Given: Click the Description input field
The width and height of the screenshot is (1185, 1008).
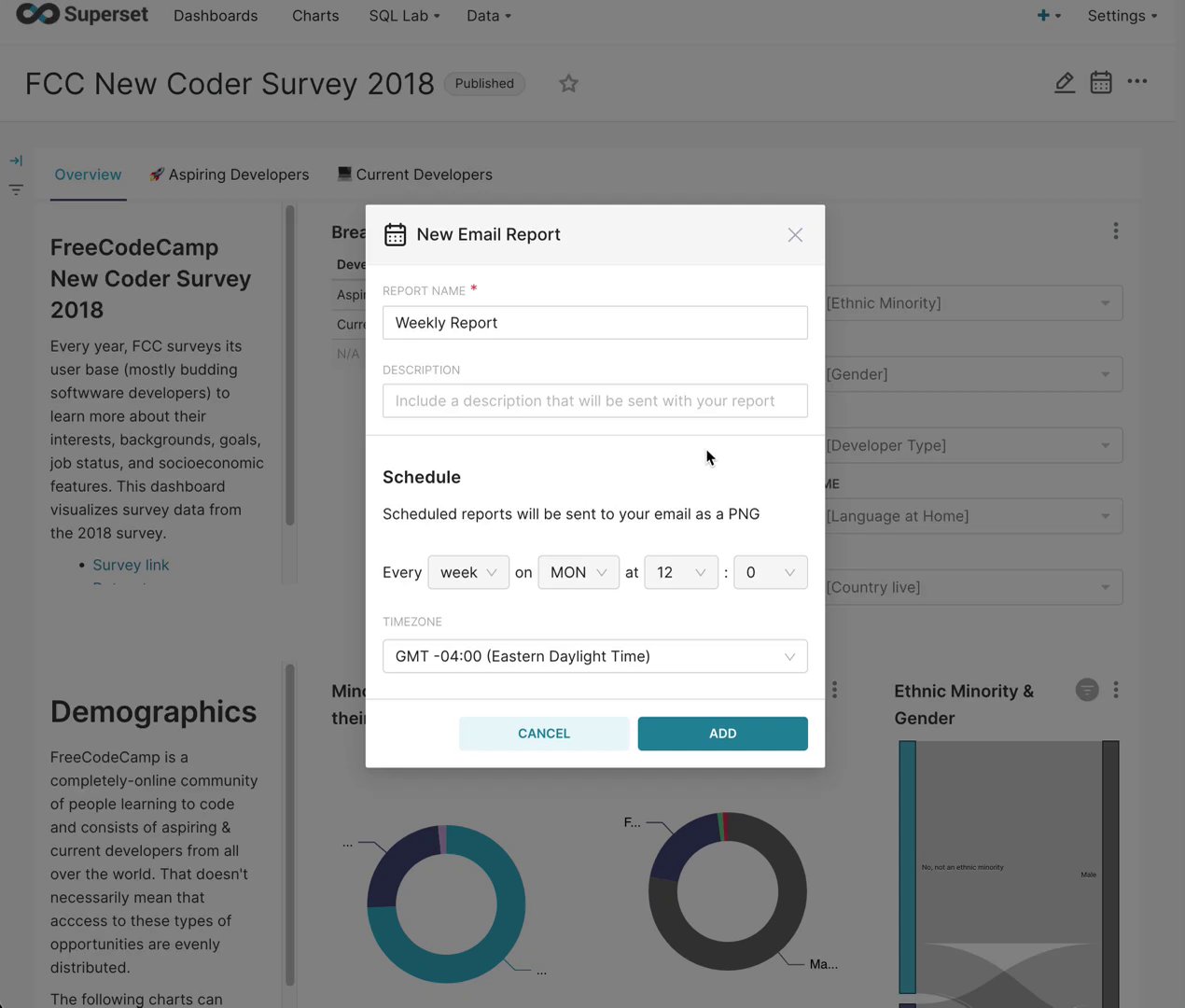Looking at the screenshot, I should click(x=595, y=401).
